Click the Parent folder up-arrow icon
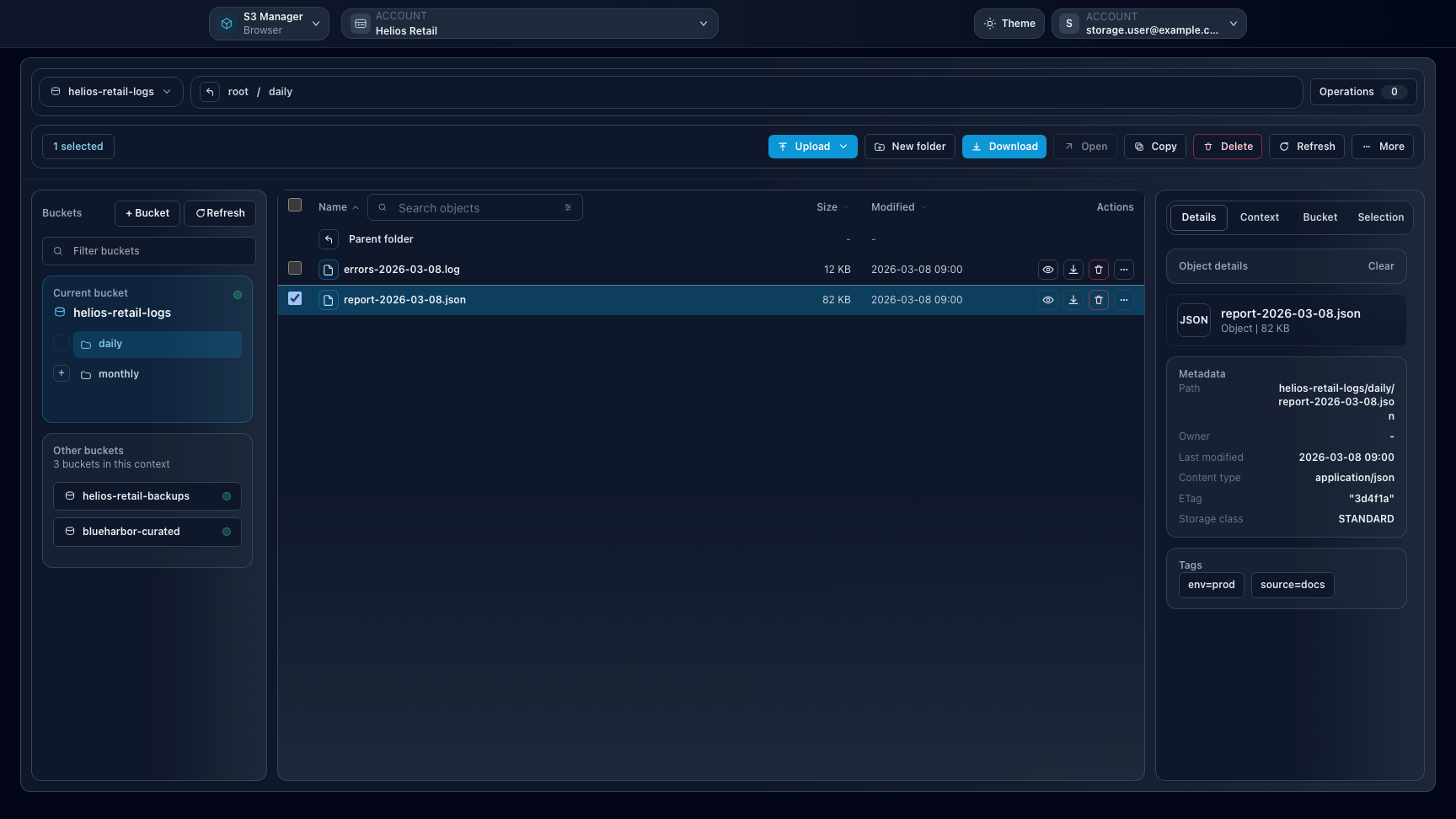Image resolution: width=1456 pixels, height=819 pixels. 329,239
